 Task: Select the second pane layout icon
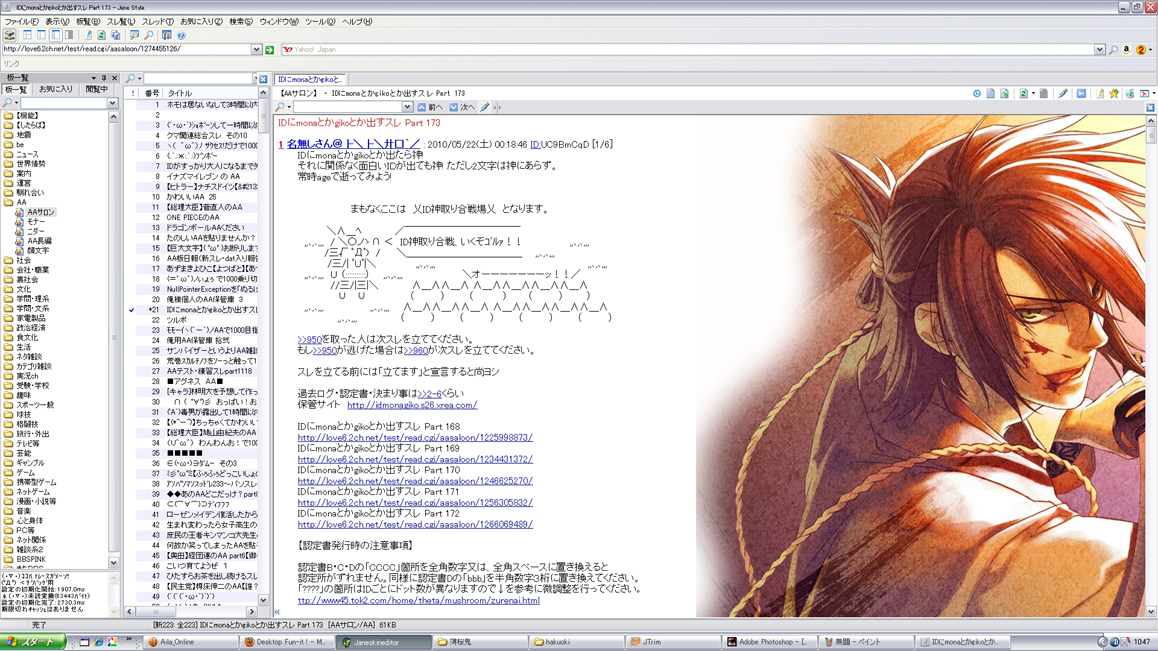[41, 35]
